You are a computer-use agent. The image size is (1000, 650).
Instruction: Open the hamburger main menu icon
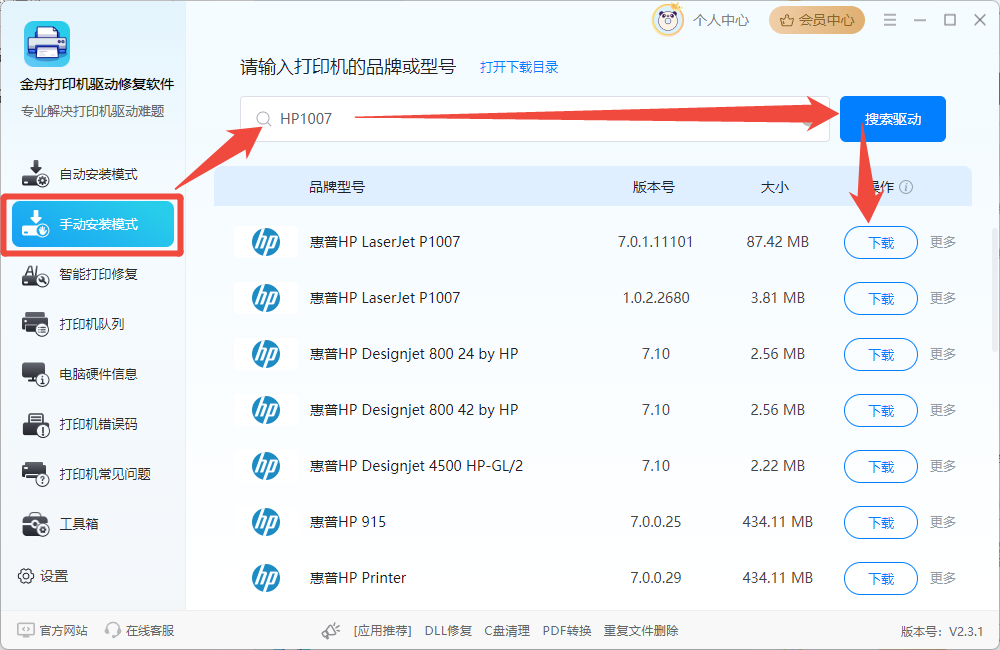point(890,20)
